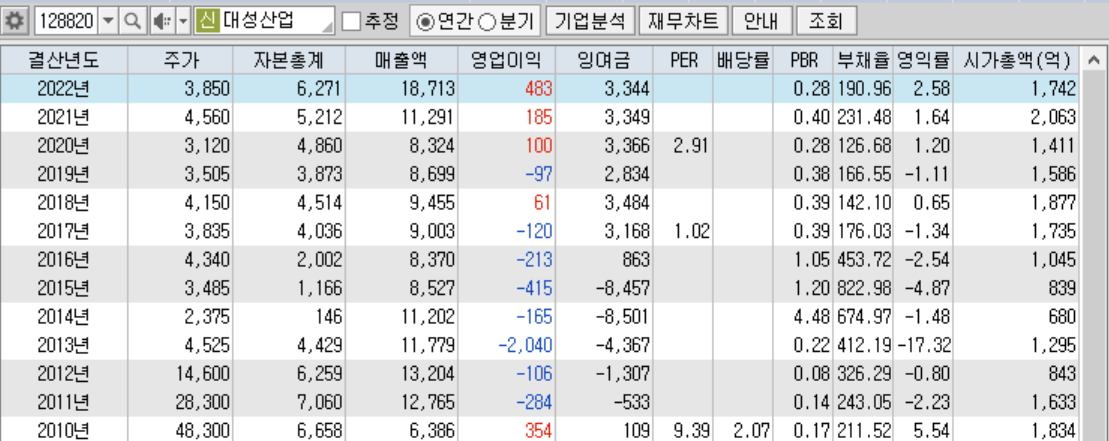Screen dimensions: 1109x441
Task: Click the scrollbar up arrow
Action: point(1093,61)
